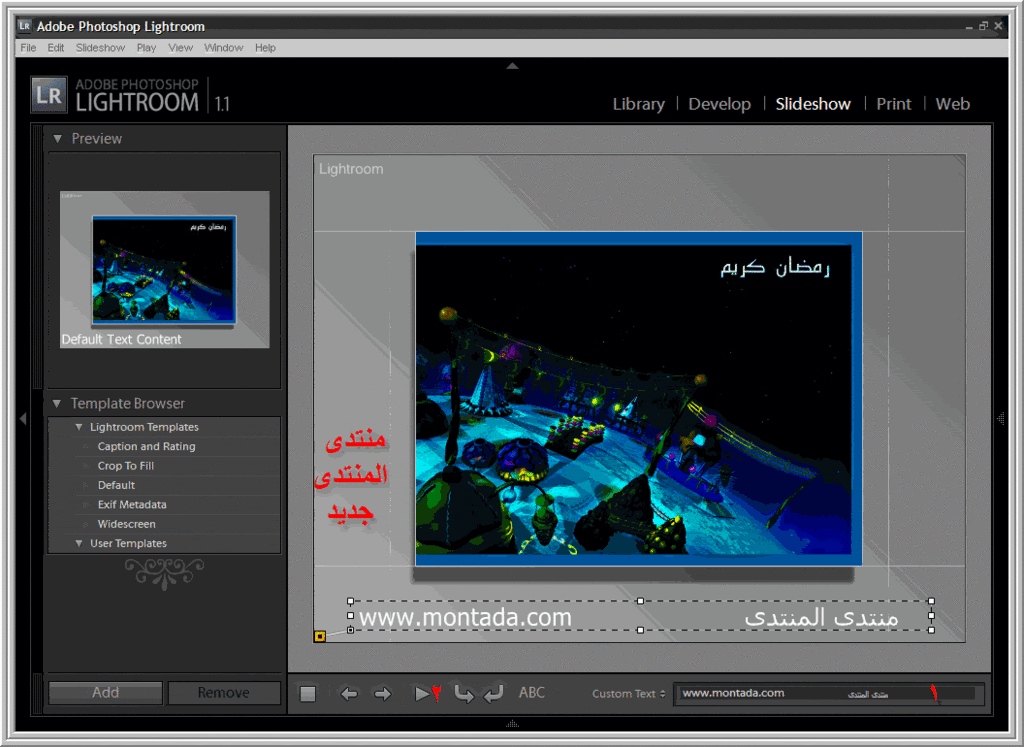Click the Add template button
The width and height of the screenshot is (1024, 747).
tap(105, 693)
